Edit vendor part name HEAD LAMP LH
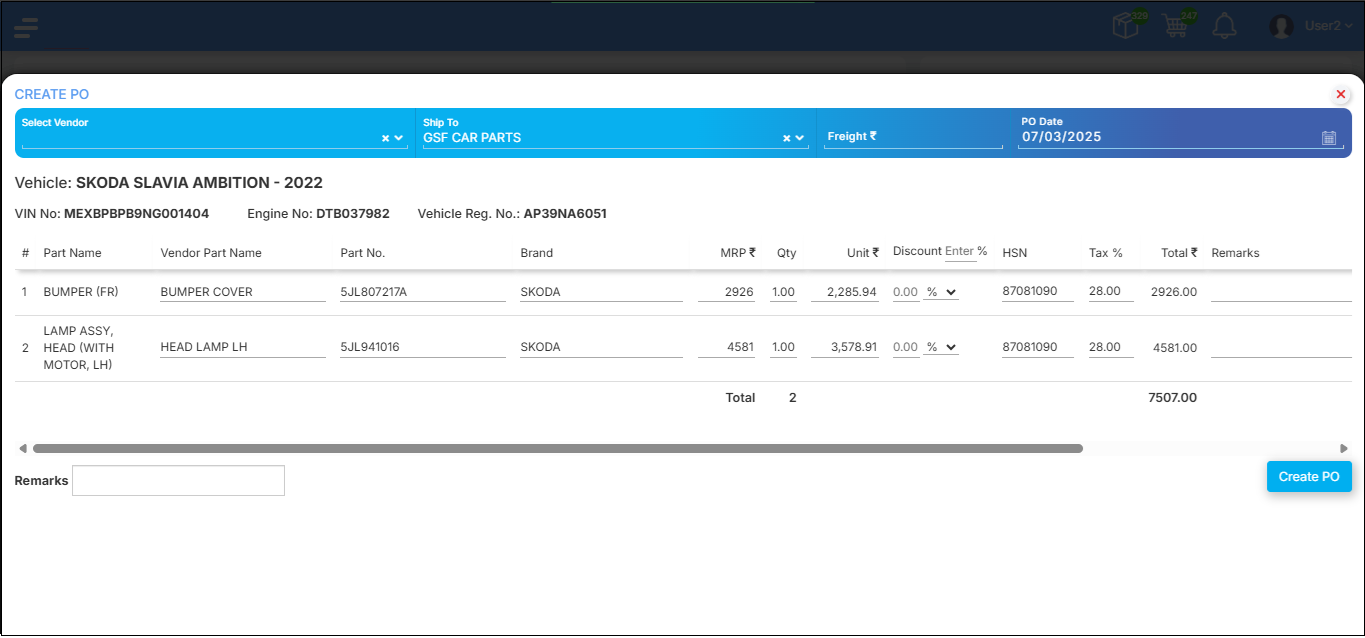Viewport: 1365px width, 638px height. [243, 347]
